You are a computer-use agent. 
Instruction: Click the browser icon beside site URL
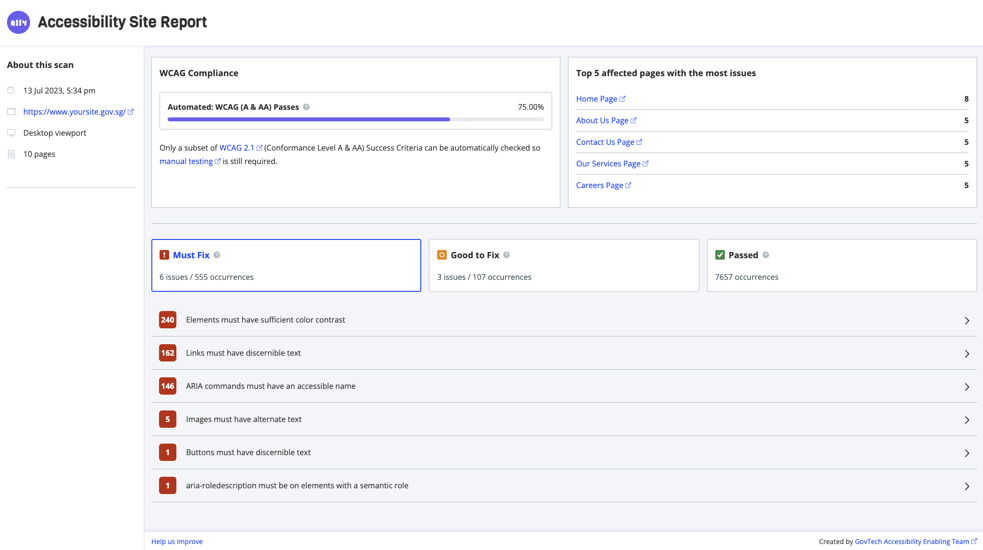coord(11,112)
